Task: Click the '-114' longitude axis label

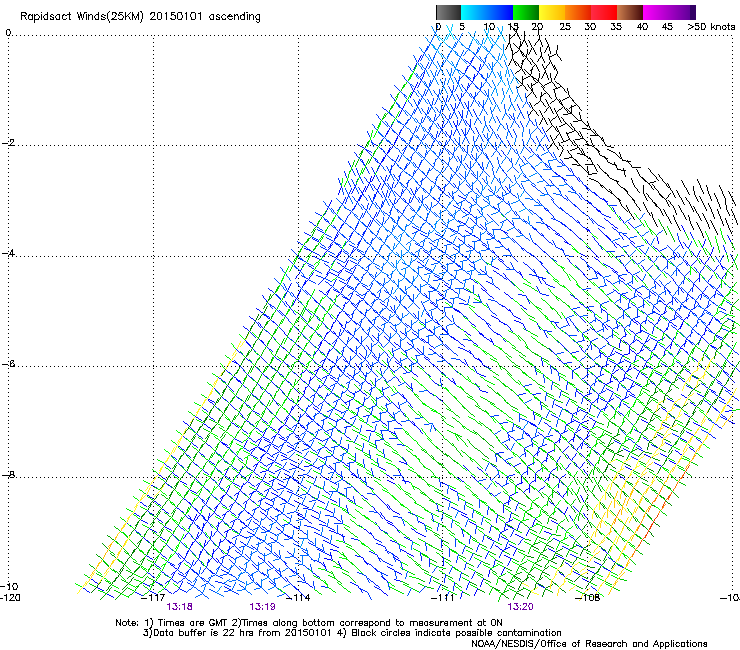Action: click(x=298, y=598)
